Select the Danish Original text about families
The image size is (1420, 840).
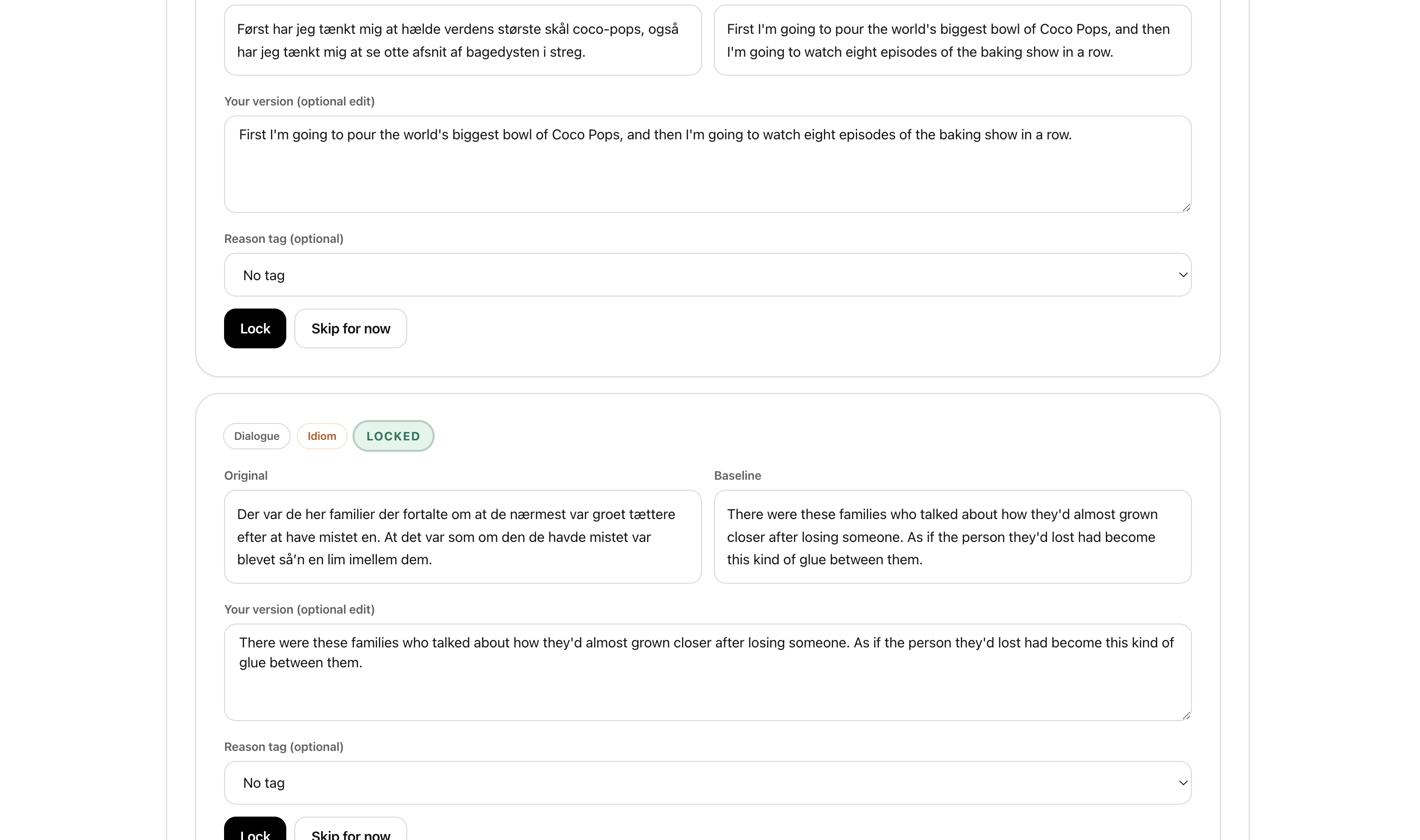[x=462, y=536]
